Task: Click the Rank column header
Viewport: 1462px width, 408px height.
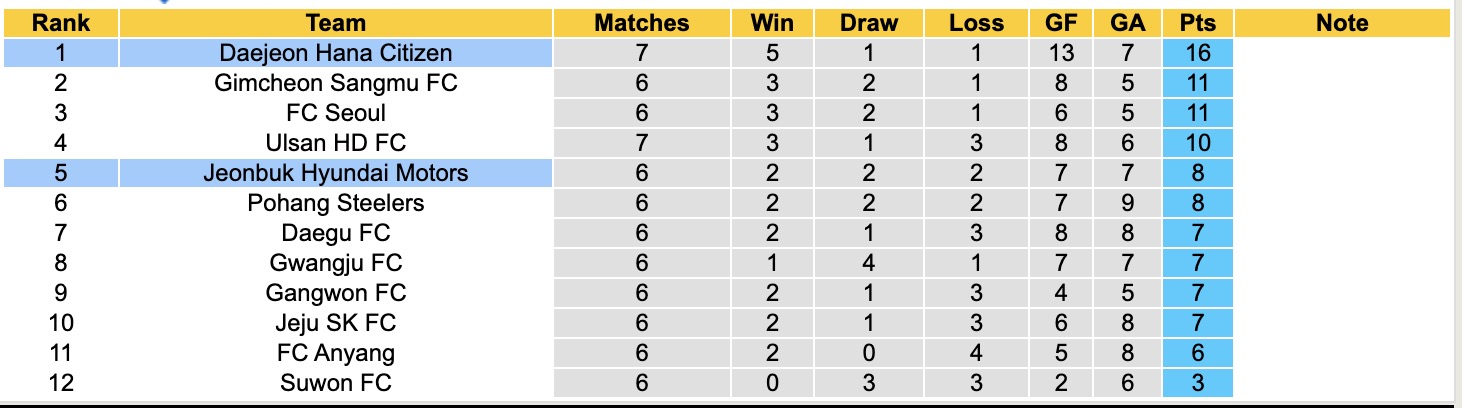Action: (x=60, y=23)
